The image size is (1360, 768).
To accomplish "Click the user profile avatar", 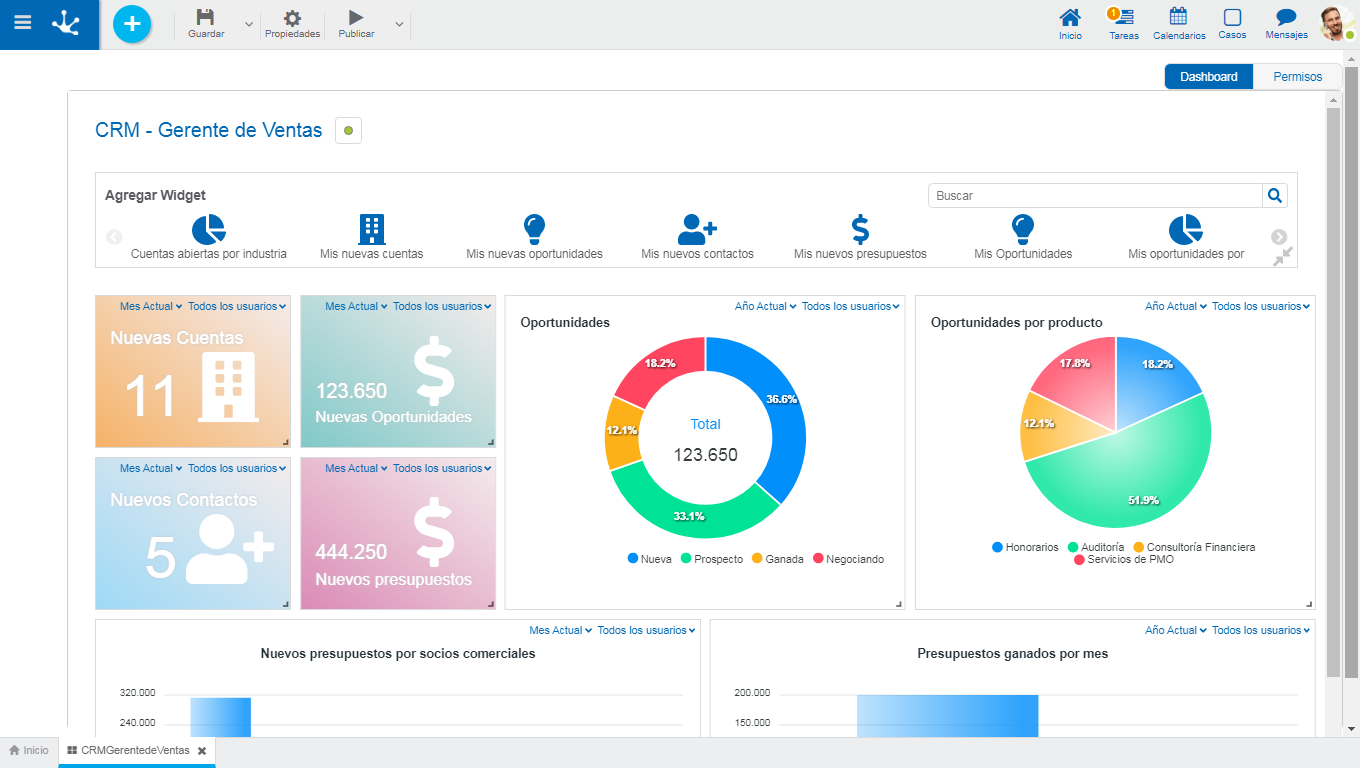I will (1336, 23).
